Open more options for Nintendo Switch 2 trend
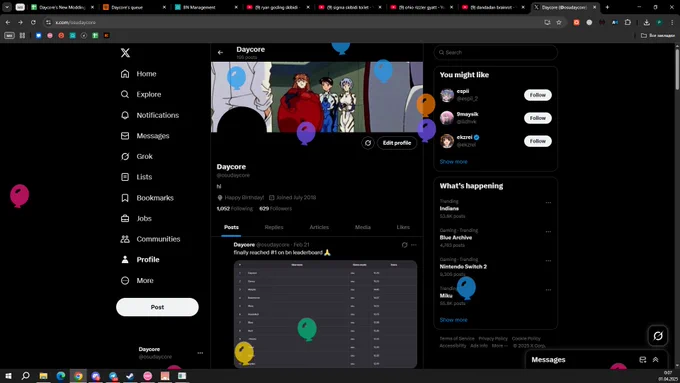This screenshot has width=680, height=383. point(548,261)
